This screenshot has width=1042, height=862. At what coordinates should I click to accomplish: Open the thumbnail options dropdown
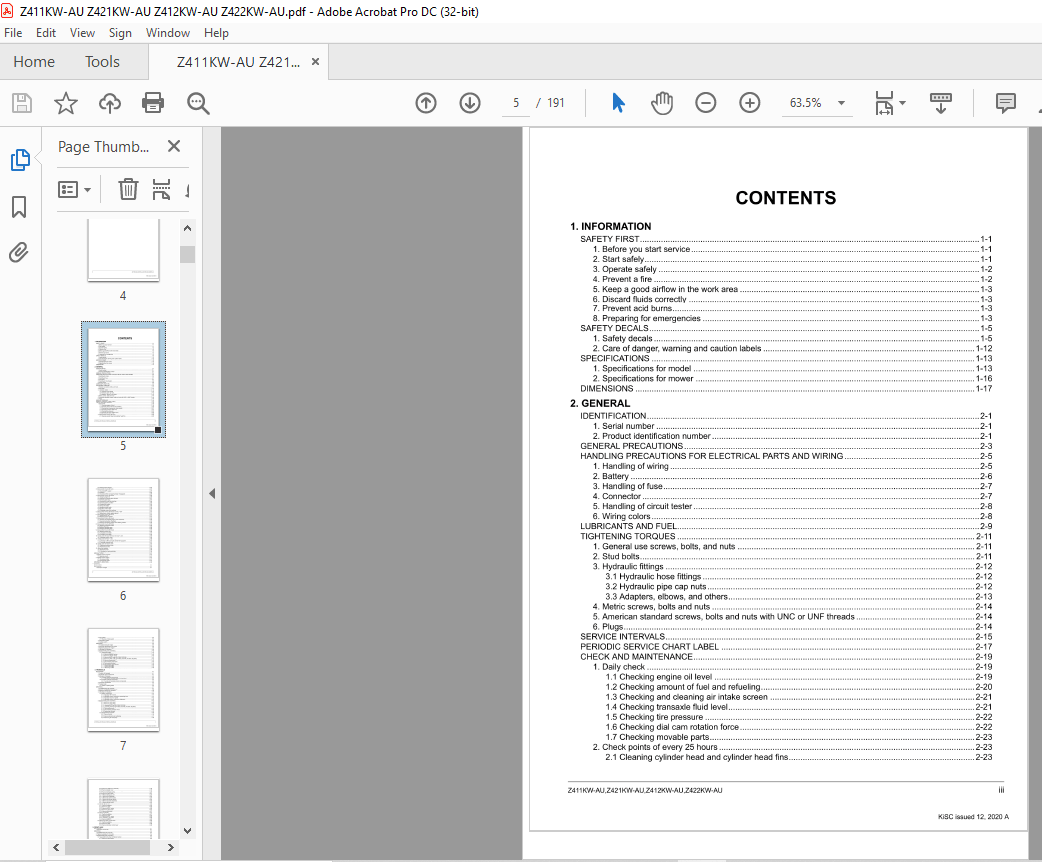pyautogui.click(x=75, y=189)
